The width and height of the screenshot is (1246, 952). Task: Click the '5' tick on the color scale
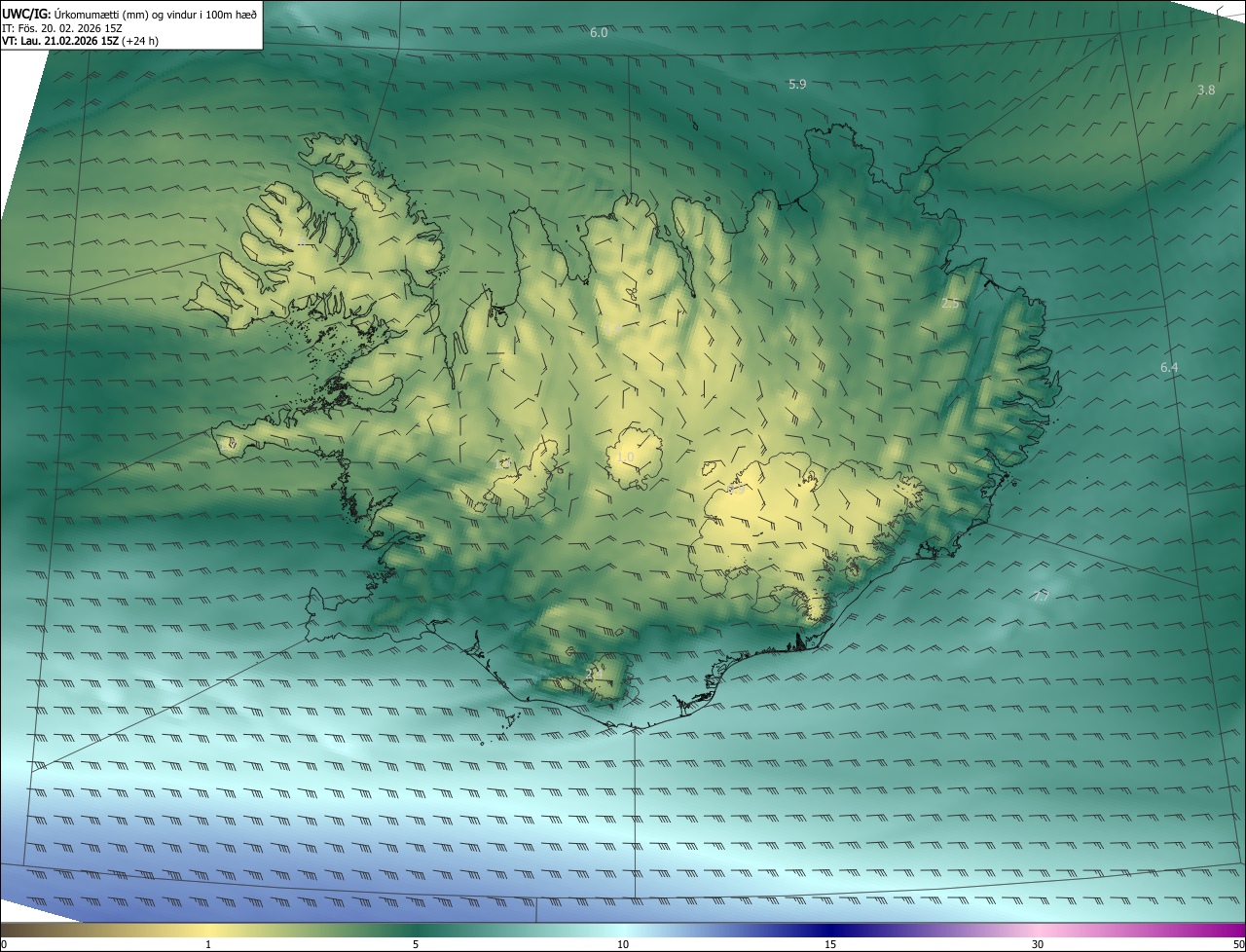[416, 944]
